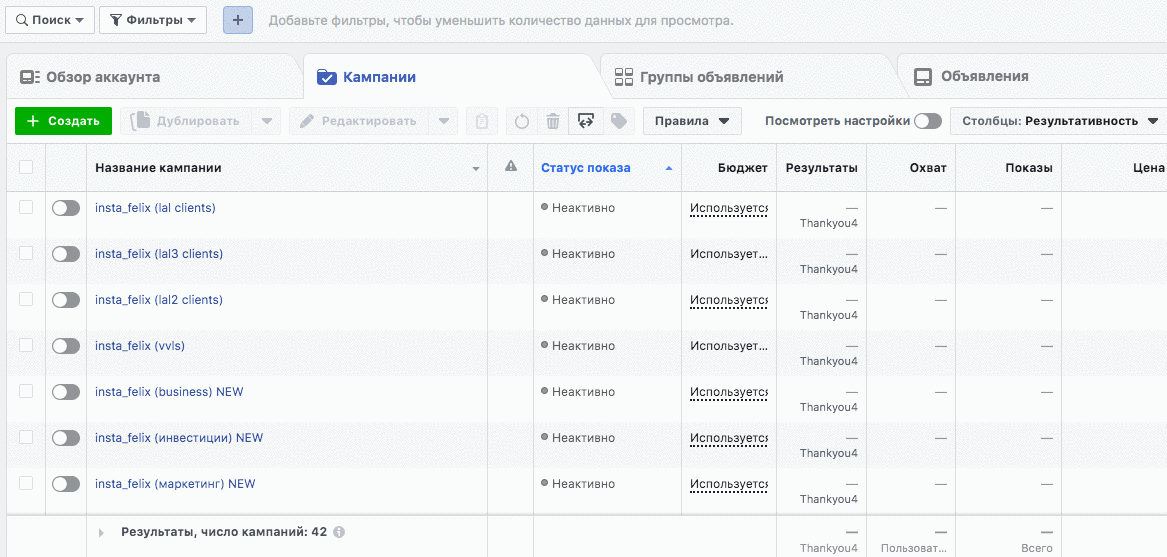Open the Дублировать dropdown arrow

coord(266,121)
